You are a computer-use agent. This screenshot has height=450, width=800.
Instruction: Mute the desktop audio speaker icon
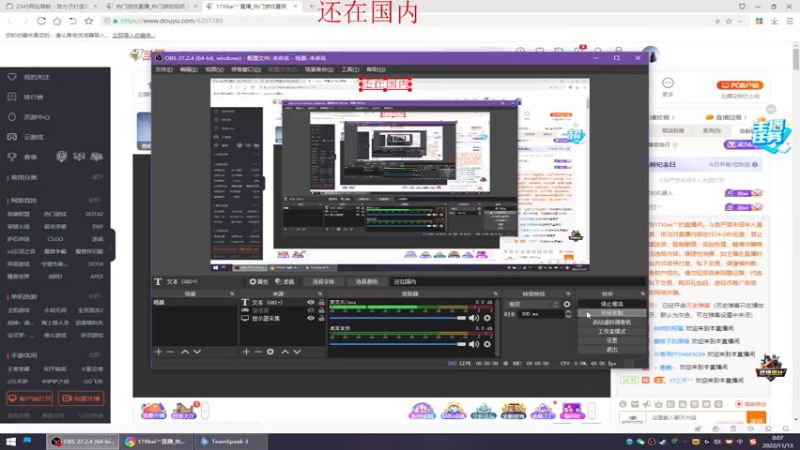pyautogui.click(x=474, y=344)
